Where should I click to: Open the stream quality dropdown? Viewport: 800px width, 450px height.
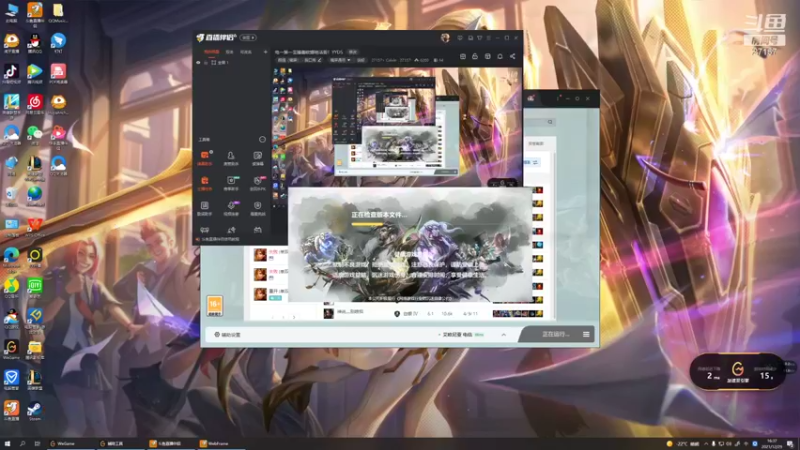[x=340, y=60]
